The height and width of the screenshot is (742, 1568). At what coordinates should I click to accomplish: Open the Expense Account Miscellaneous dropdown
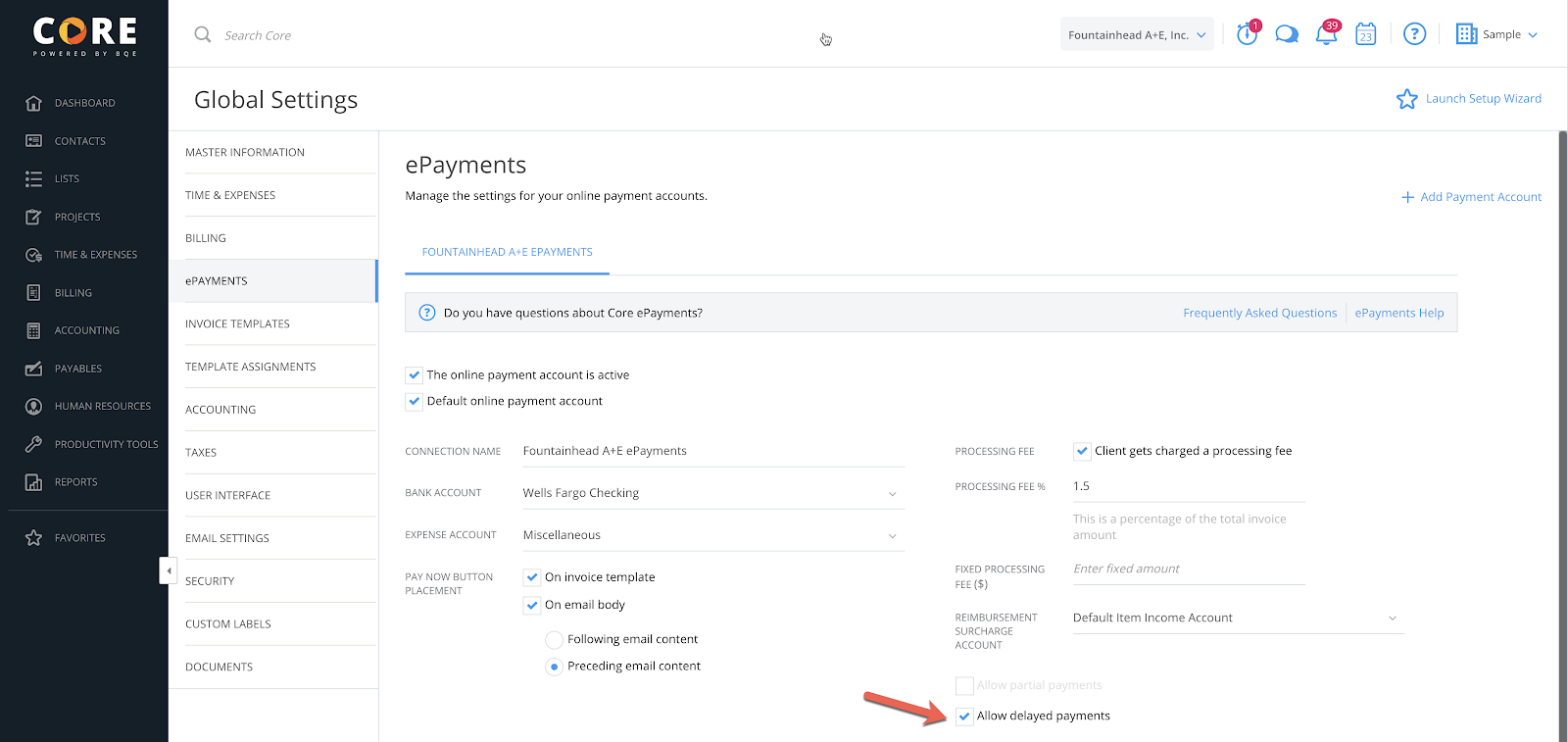(x=713, y=535)
